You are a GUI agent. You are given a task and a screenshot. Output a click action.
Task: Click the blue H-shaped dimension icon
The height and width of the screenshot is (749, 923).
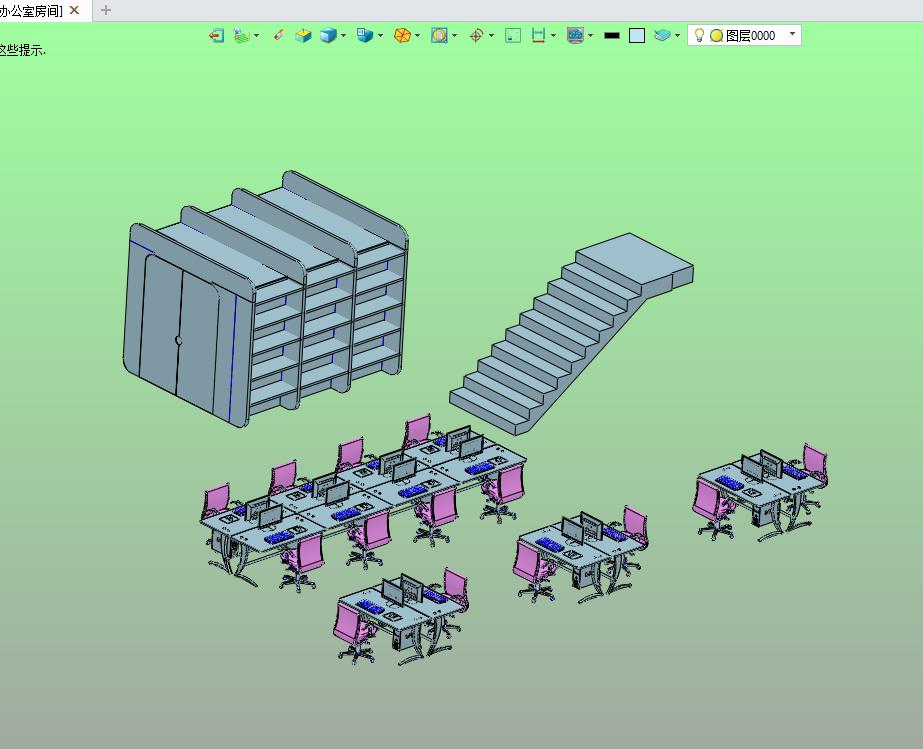pyautogui.click(x=539, y=35)
